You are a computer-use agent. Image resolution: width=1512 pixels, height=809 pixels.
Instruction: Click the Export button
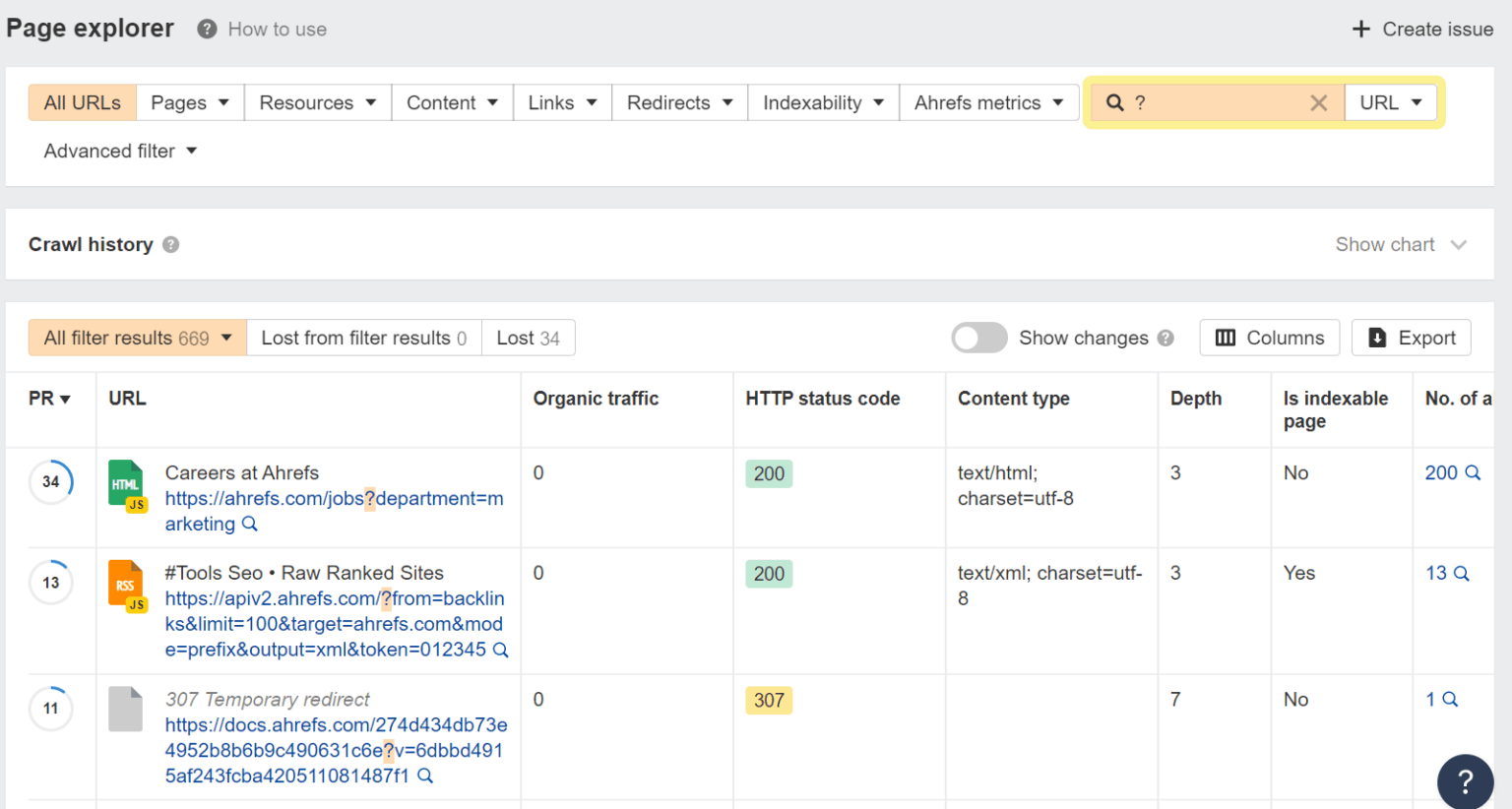1412,338
